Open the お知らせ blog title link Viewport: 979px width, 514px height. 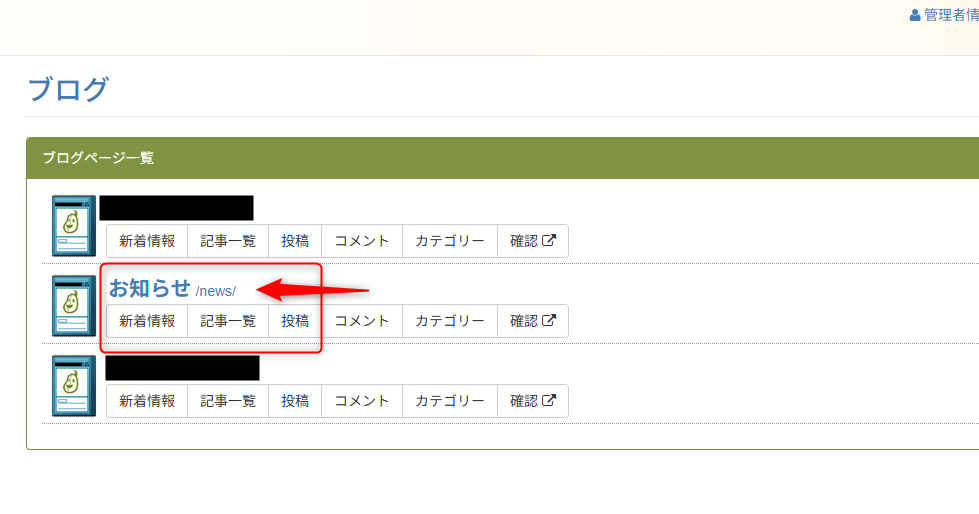point(149,288)
